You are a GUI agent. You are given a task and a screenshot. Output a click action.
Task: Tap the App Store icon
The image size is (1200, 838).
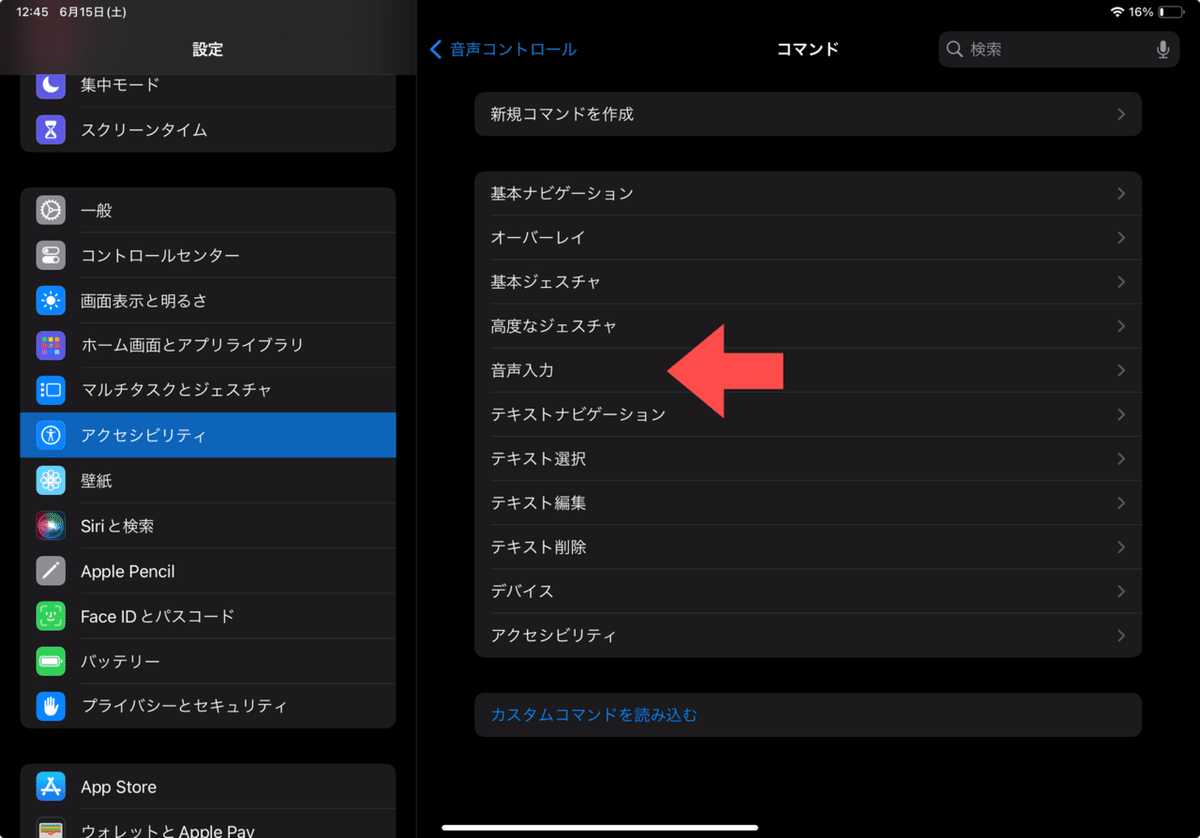point(51,787)
